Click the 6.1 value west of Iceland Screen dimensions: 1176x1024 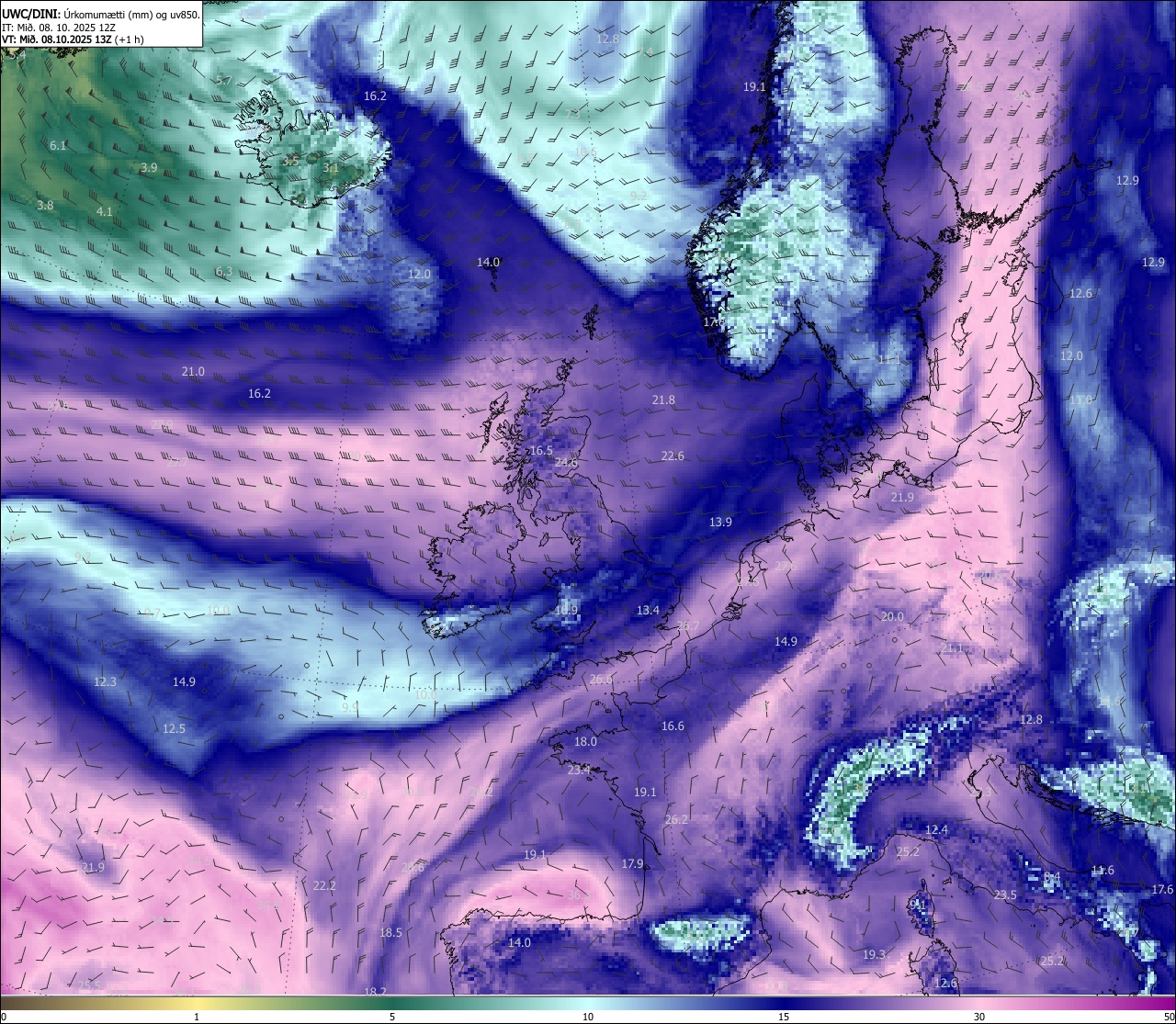click(58, 146)
